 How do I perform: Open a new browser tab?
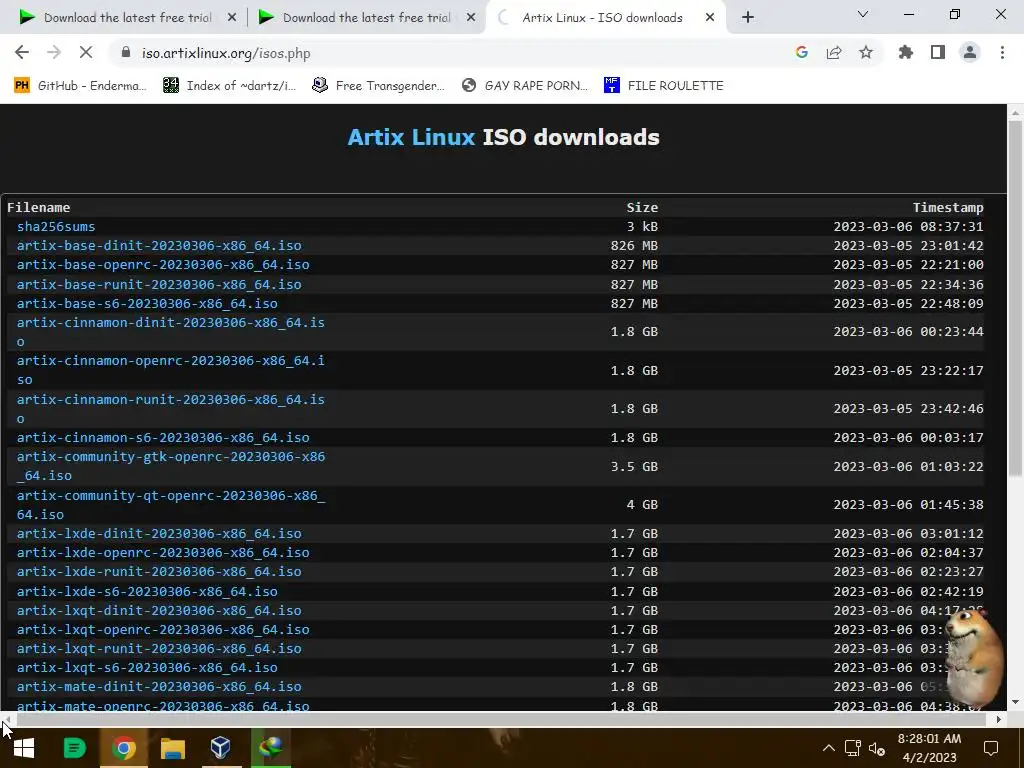[748, 18]
